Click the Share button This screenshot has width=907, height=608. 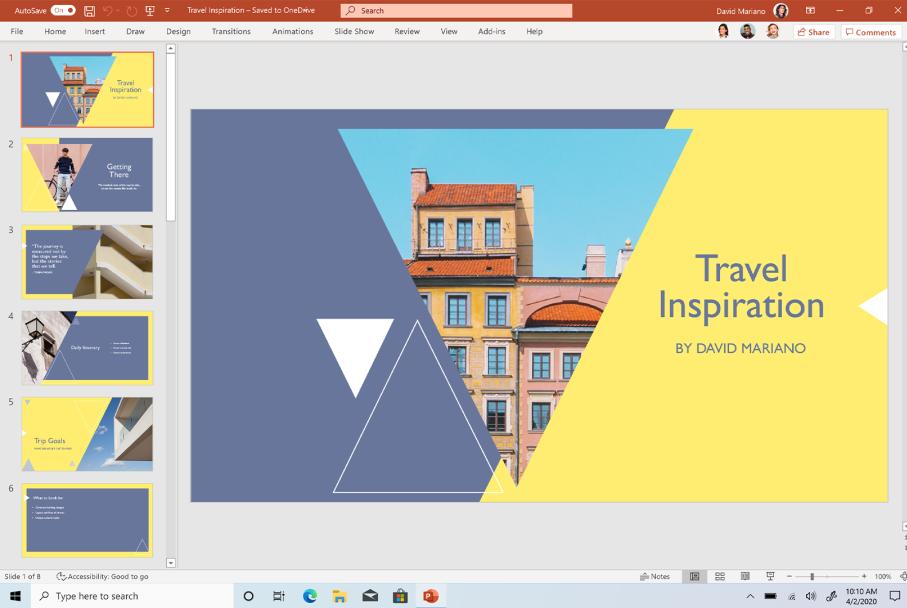pos(813,31)
